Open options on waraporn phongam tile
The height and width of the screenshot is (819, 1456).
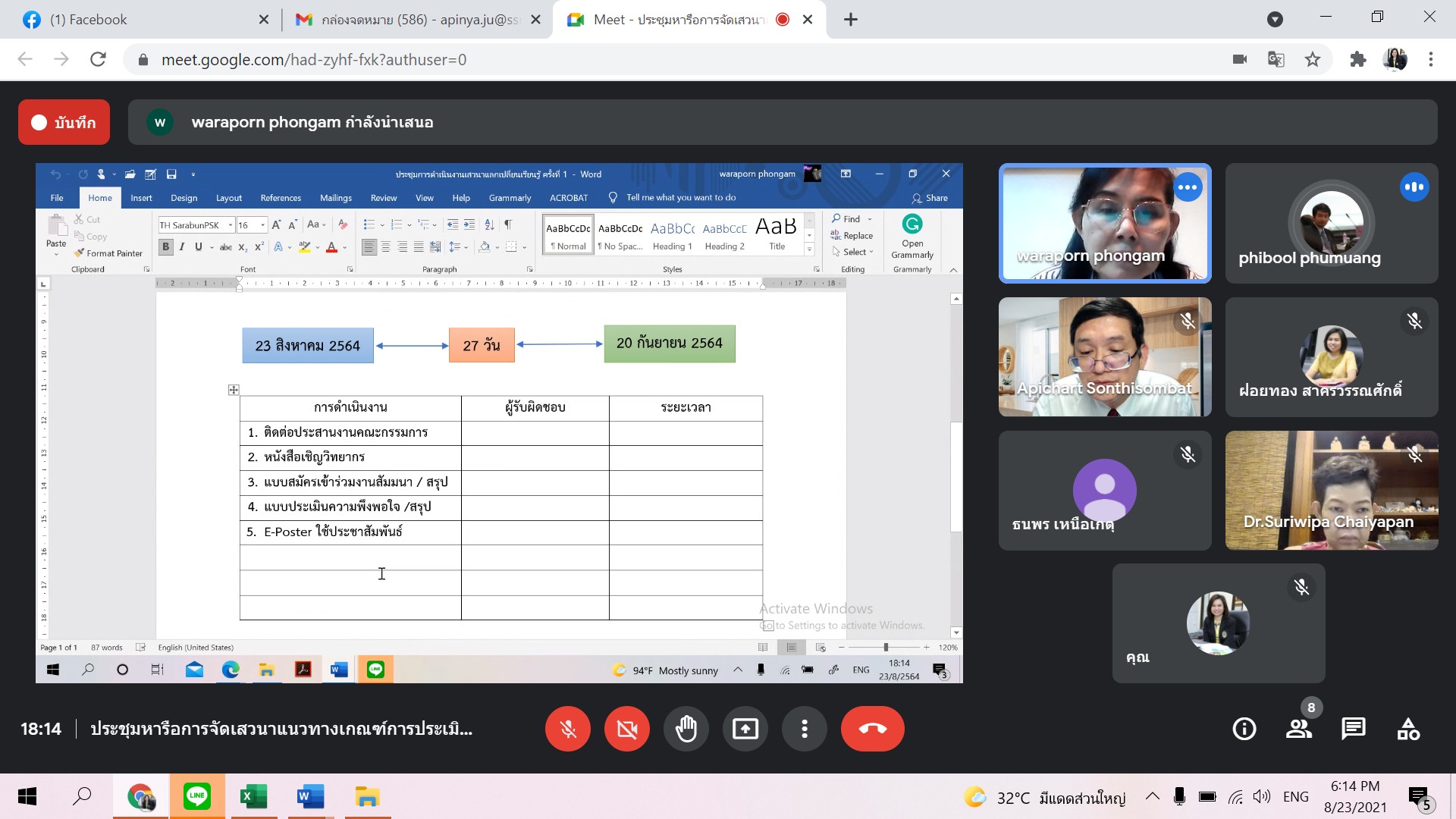coord(1188,187)
